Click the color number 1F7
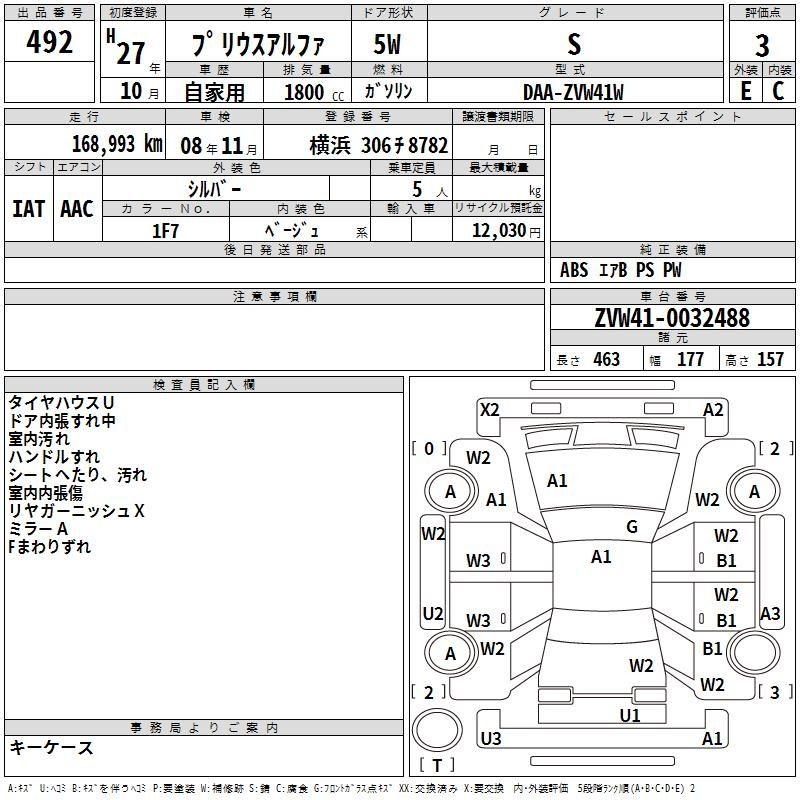Viewport: 800px width, 800px height. click(166, 231)
